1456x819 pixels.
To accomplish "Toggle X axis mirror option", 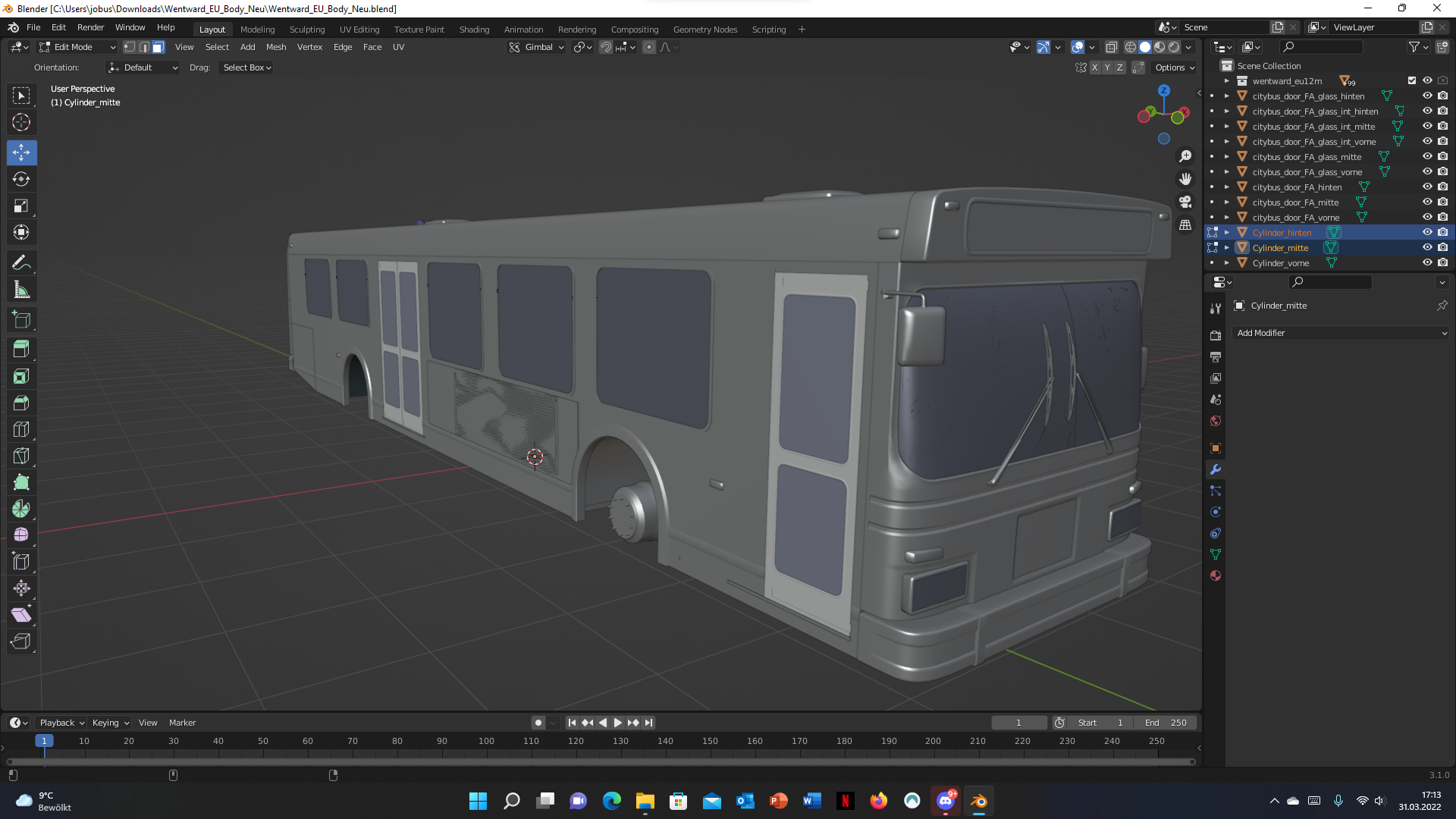I will pyautogui.click(x=1094, y=67).
